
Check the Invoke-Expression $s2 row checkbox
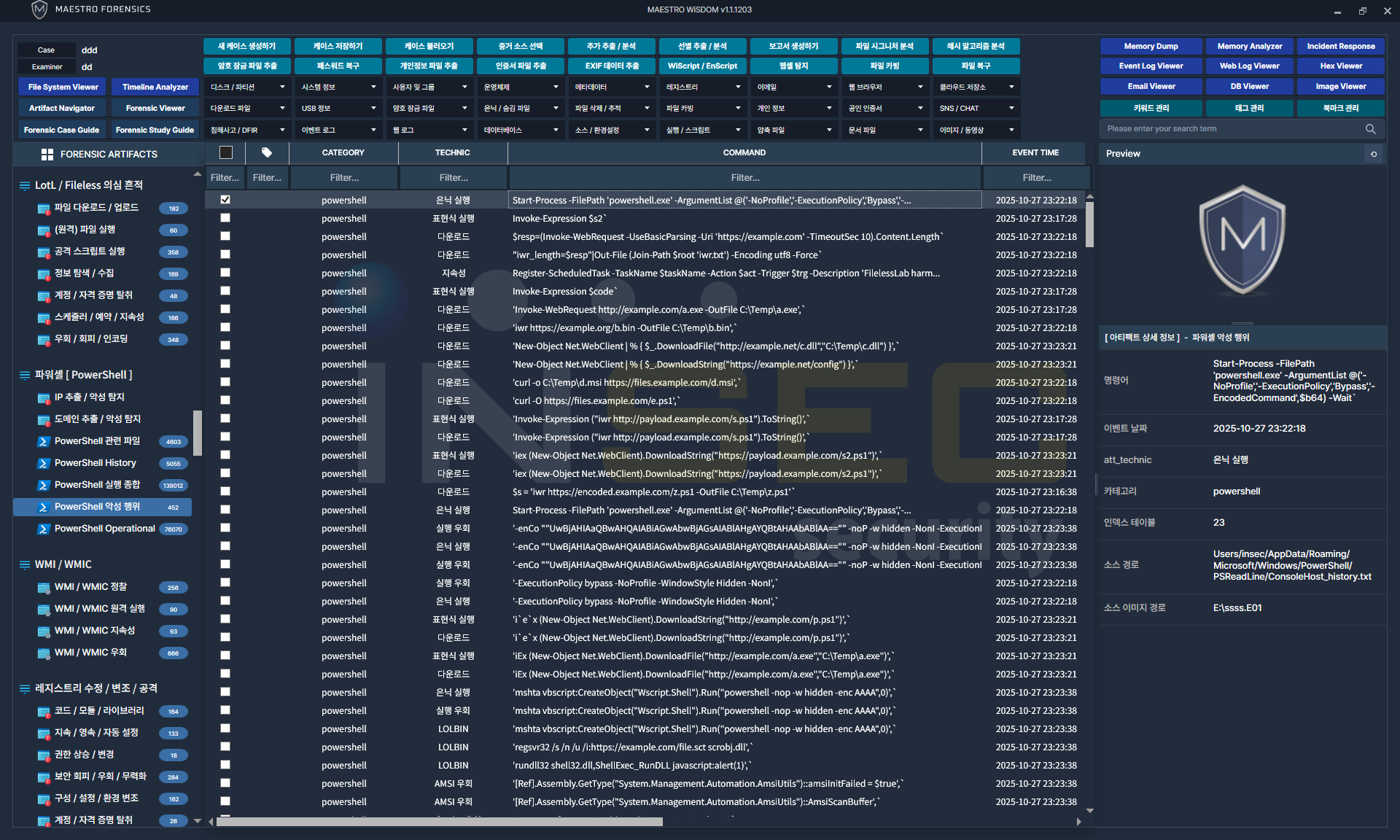225,218
